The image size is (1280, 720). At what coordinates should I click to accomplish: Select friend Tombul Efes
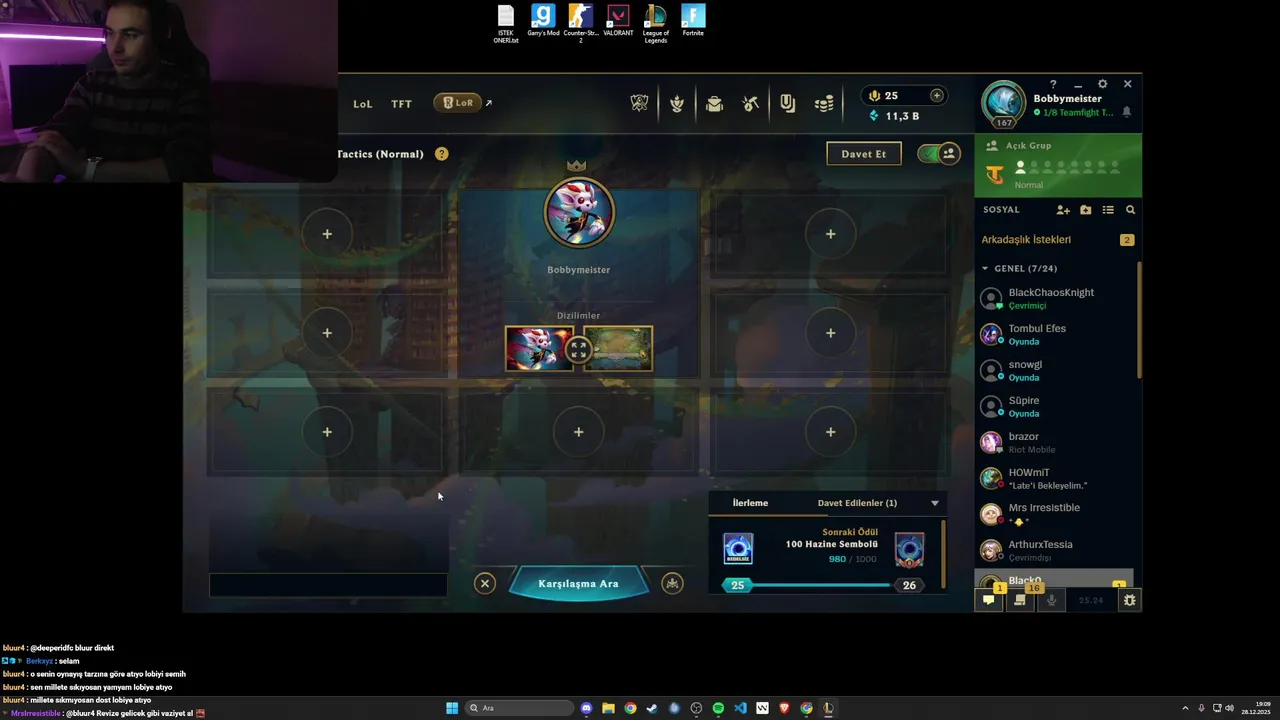click(1057, 334)
